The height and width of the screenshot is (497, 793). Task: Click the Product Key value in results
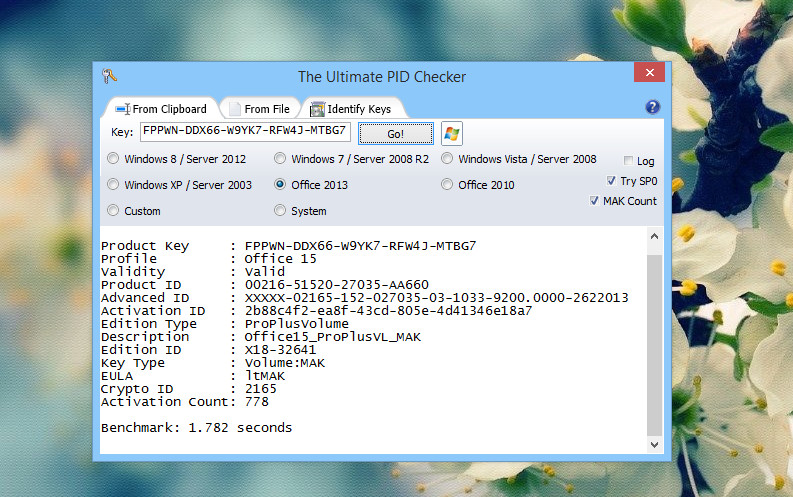[x=361, y=246]
